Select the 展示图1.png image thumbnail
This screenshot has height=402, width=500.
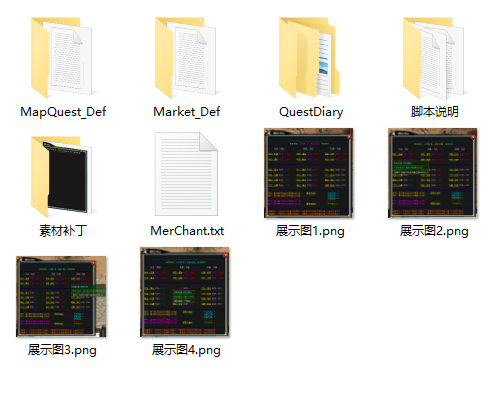coord(309,173)
